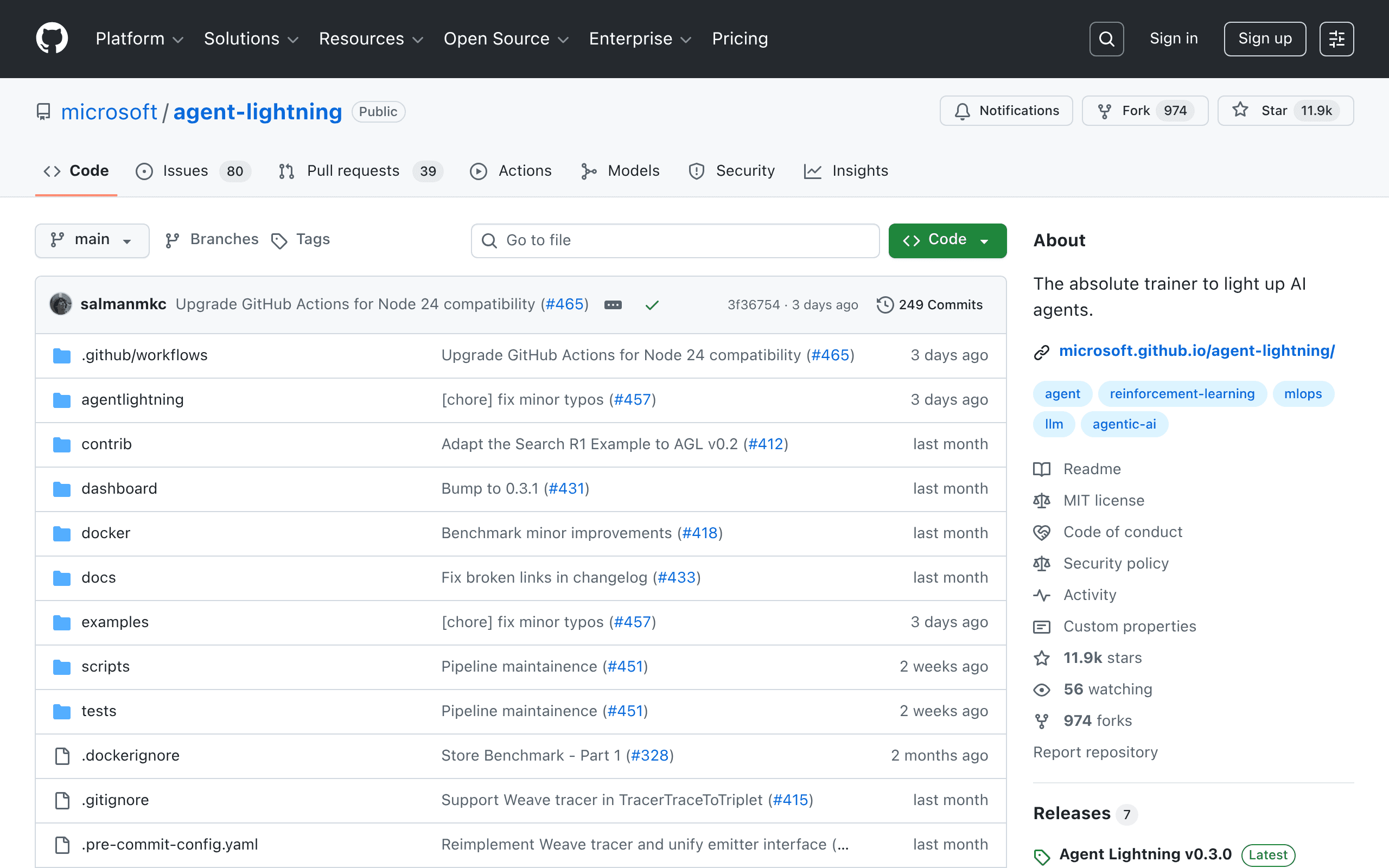Click the agentic-ai topic tag

tap(1124, 424)
